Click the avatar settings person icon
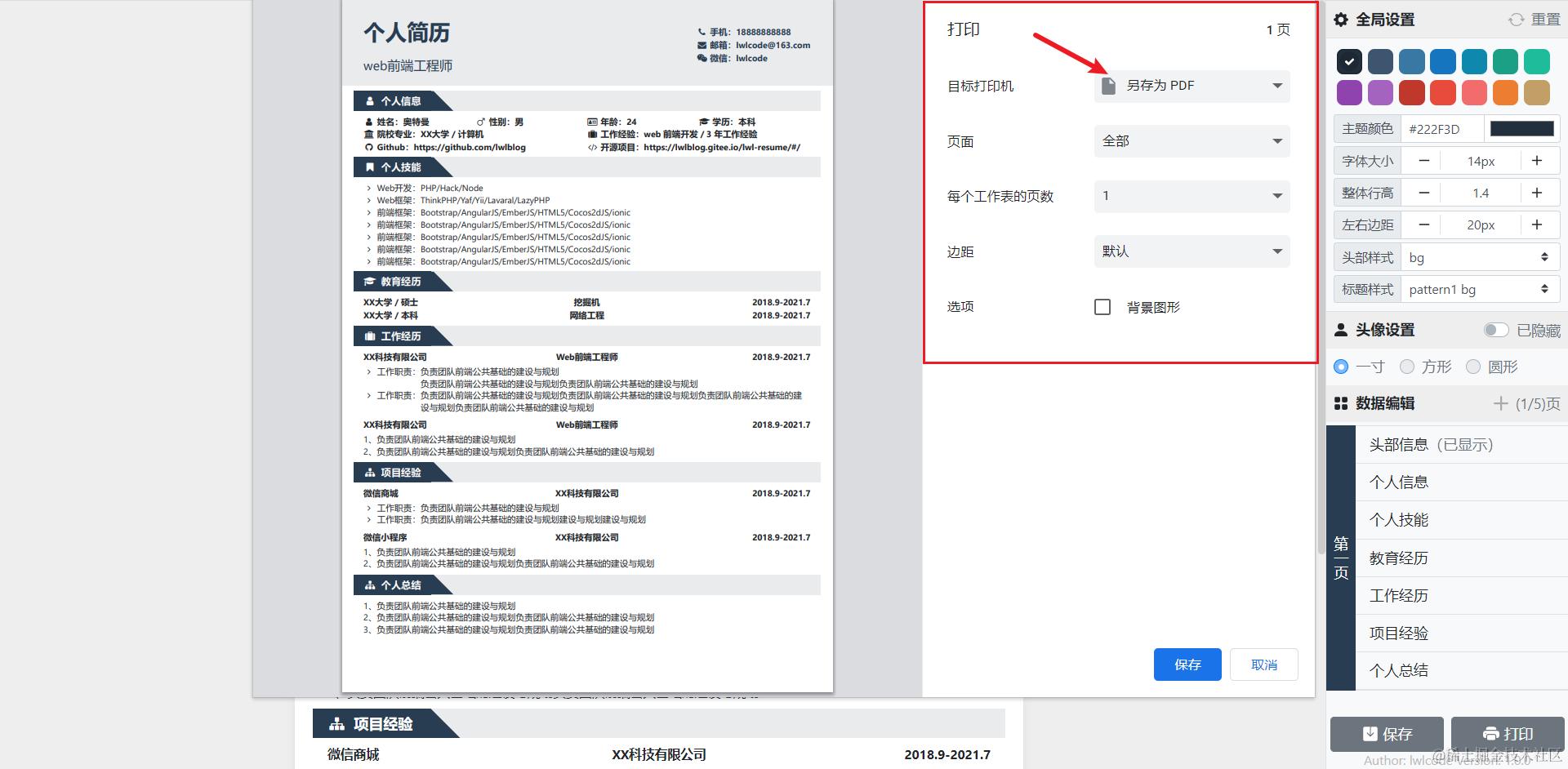1568x769 pixels. click(x=1341, y=330)
